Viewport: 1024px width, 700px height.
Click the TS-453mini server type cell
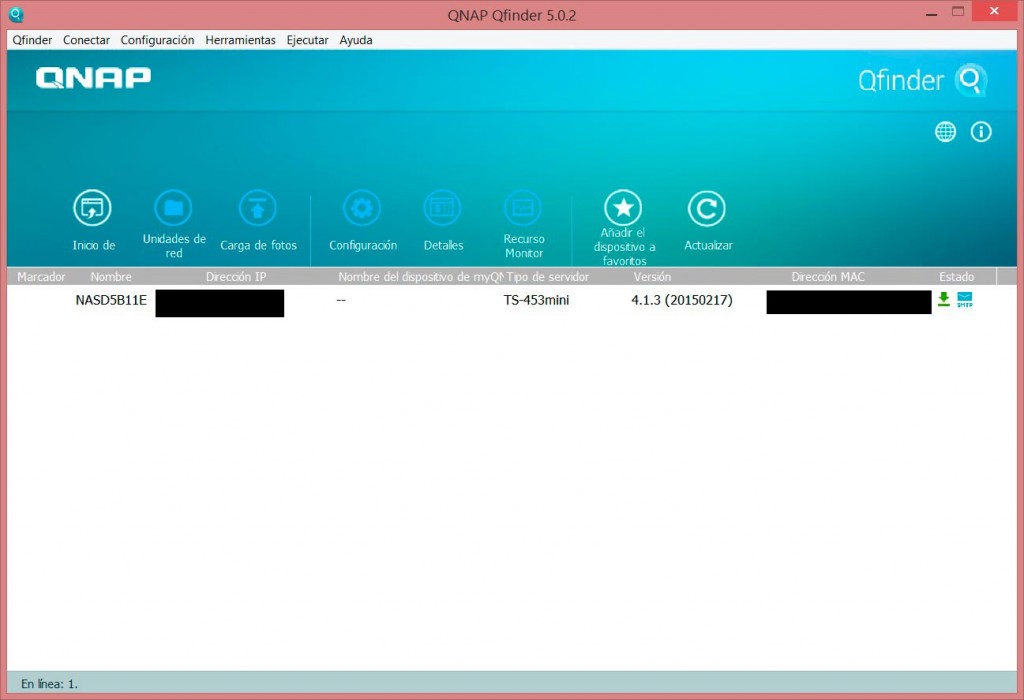[x=536, y=300]
